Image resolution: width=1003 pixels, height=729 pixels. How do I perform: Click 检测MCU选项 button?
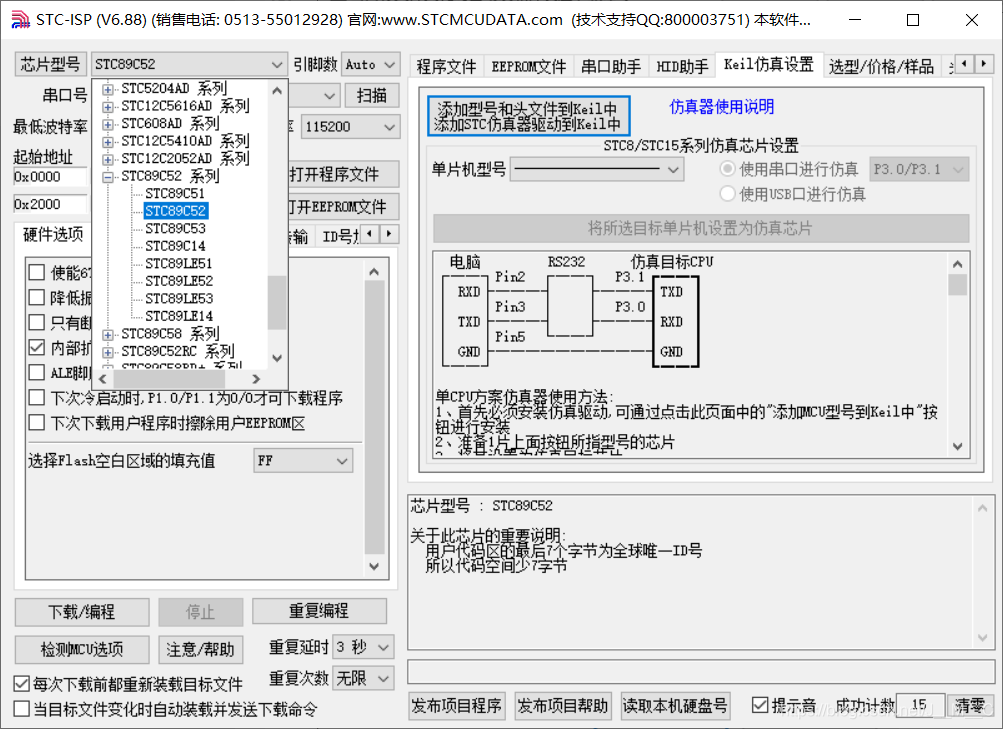click(x=82, y=650)
